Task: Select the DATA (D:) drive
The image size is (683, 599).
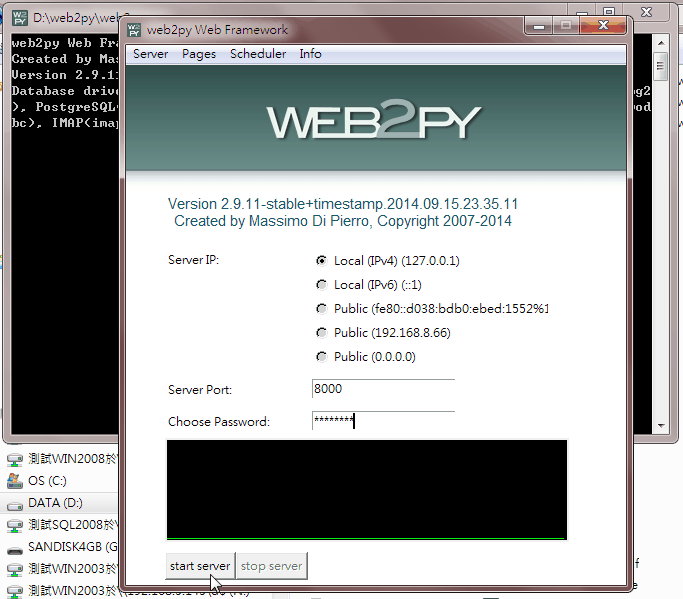Action: [x=55, y=503]
